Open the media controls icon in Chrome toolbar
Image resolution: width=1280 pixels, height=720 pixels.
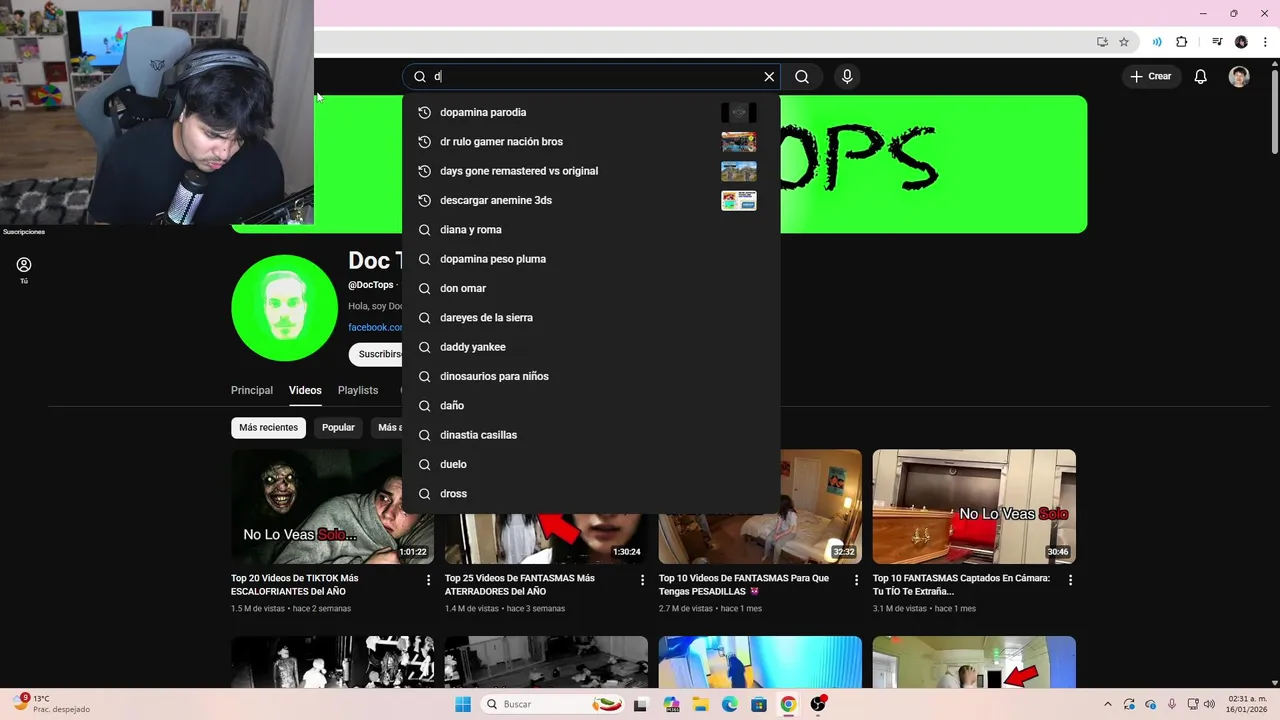click(1217, 42)
